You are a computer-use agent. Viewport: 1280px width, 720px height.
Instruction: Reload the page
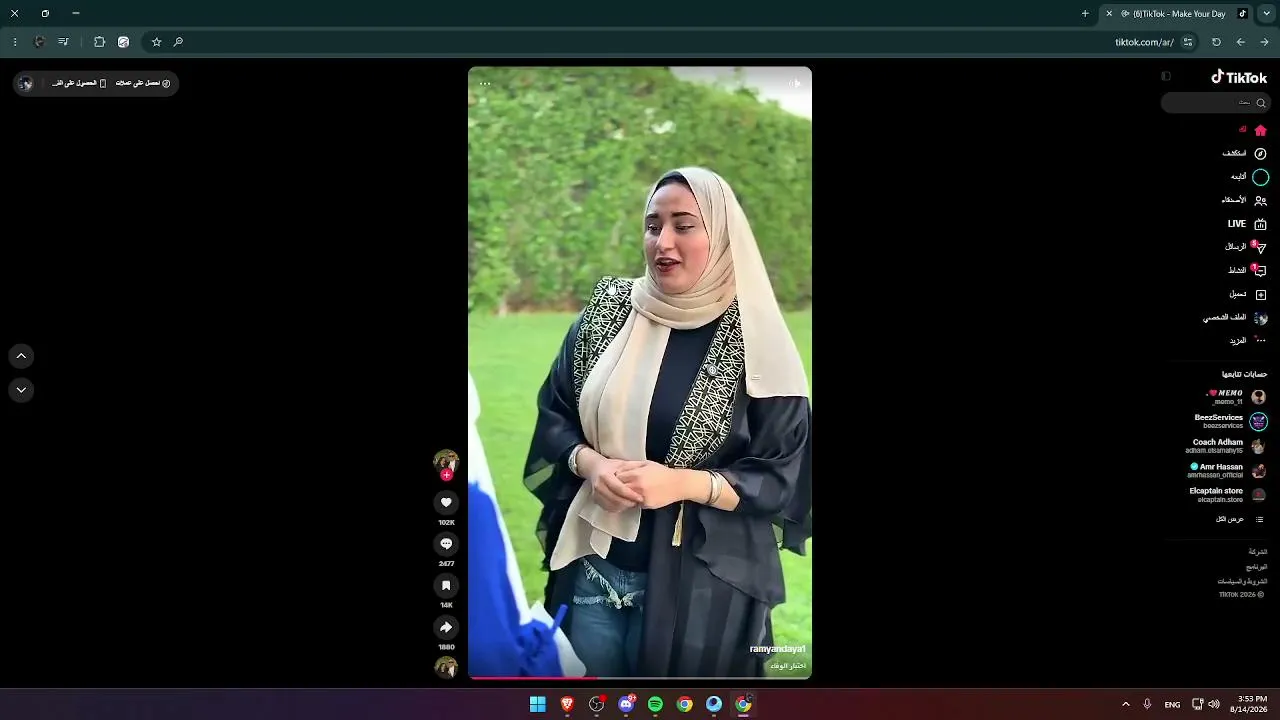click(x=1216, y=42)
